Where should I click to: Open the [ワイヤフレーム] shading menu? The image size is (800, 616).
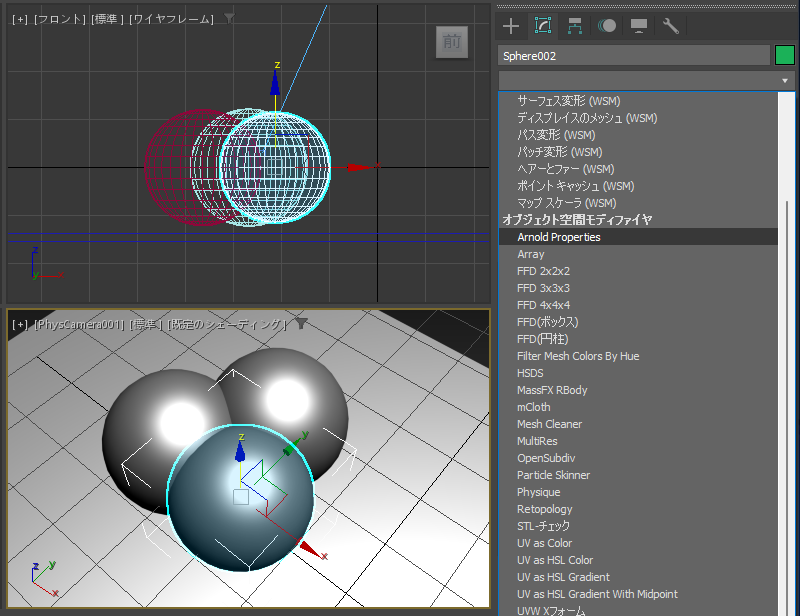point(171,19)
